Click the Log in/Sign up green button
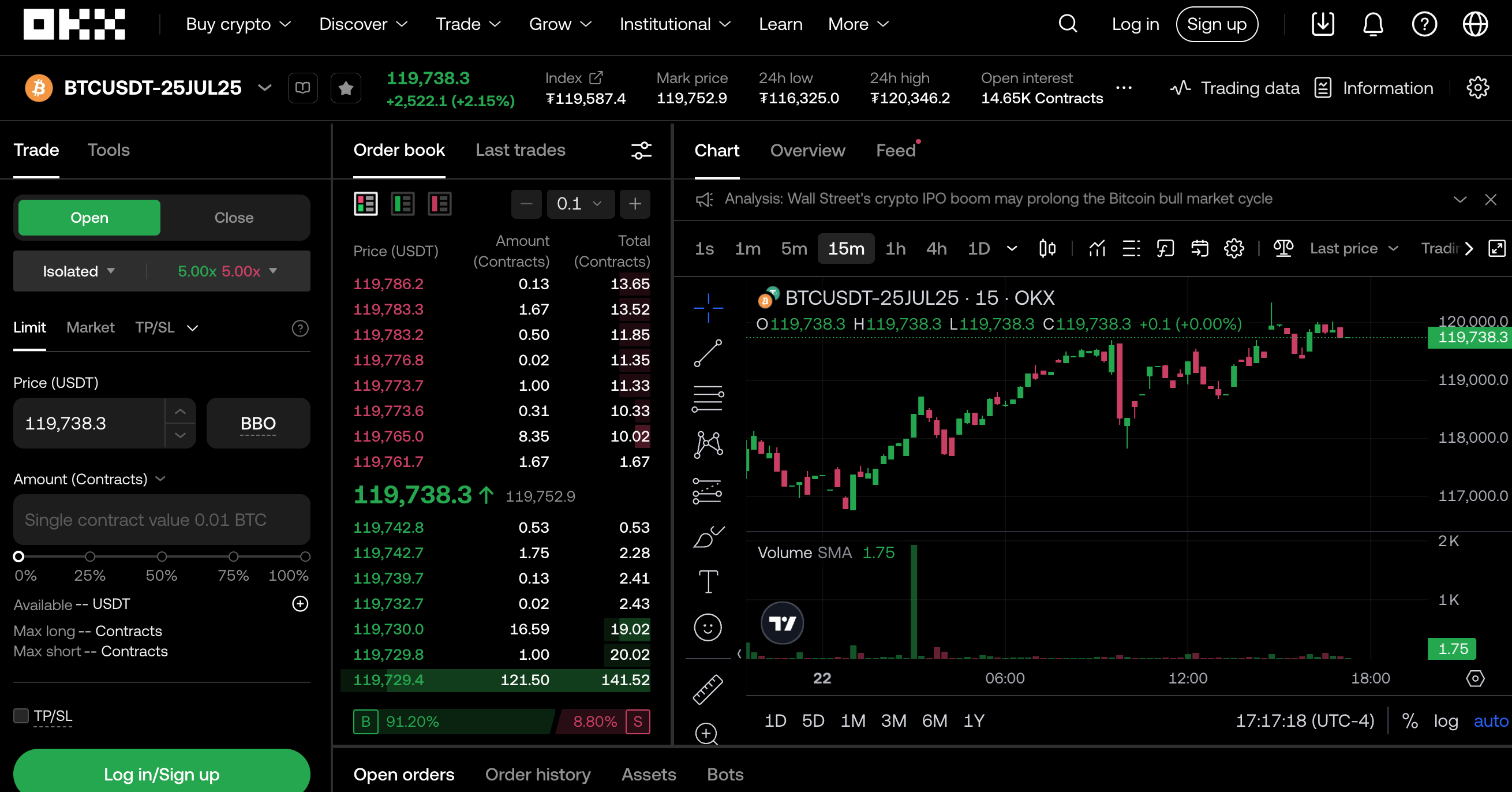 [162, 773]
